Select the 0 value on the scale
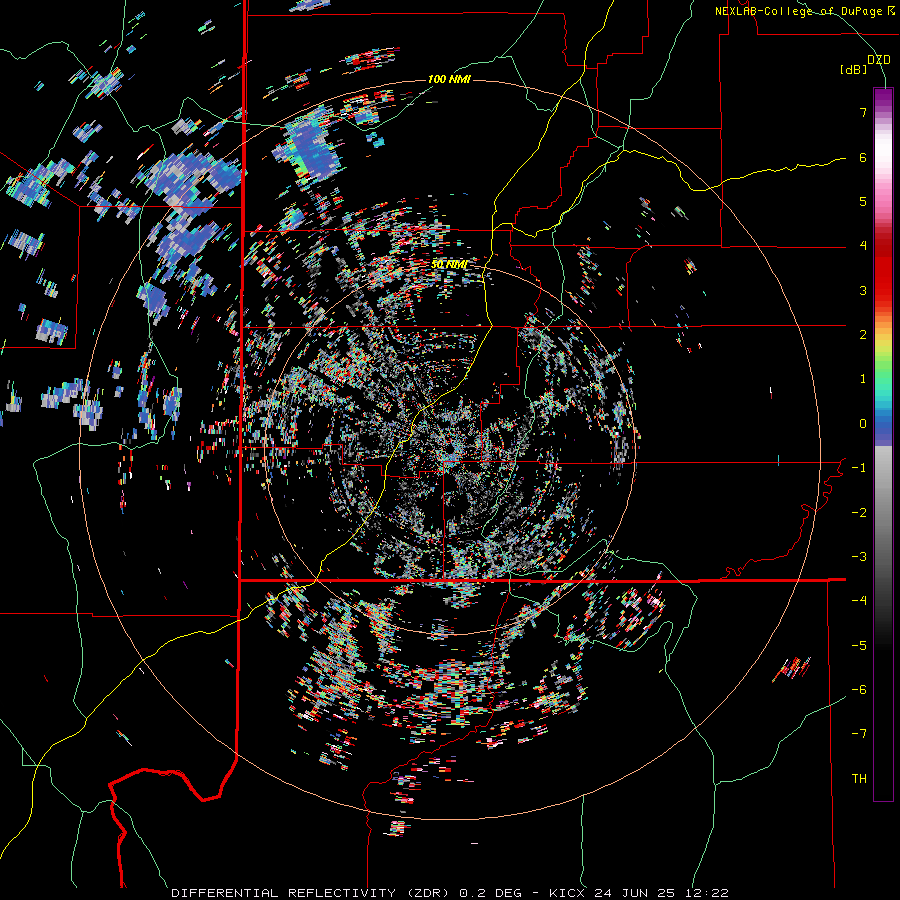This screenshot has height=900, width=900. click(863, 424)
